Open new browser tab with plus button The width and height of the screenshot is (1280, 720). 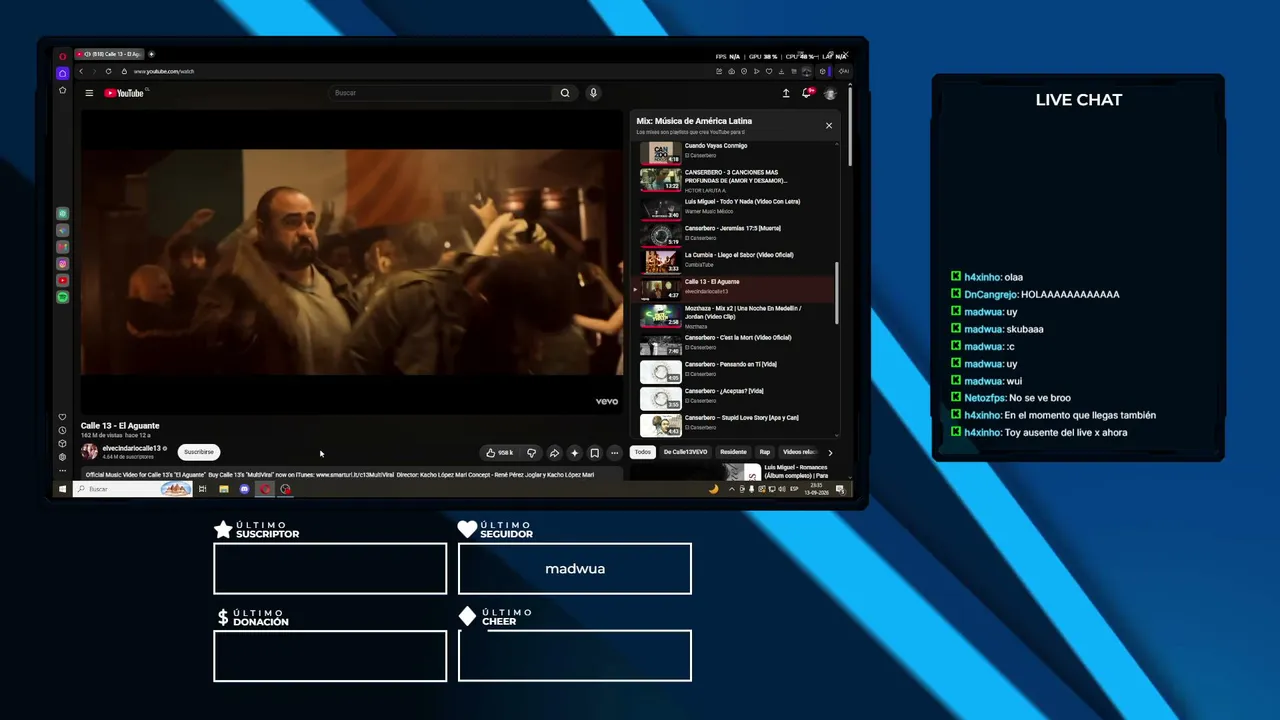click(152, 54)
